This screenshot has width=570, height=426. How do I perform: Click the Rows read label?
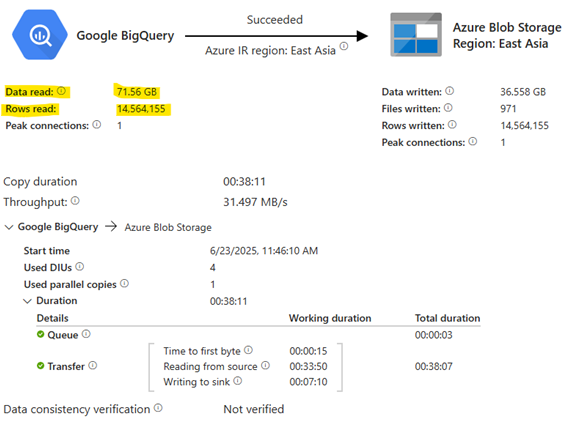pyautogui.click(x=31, y=109)
